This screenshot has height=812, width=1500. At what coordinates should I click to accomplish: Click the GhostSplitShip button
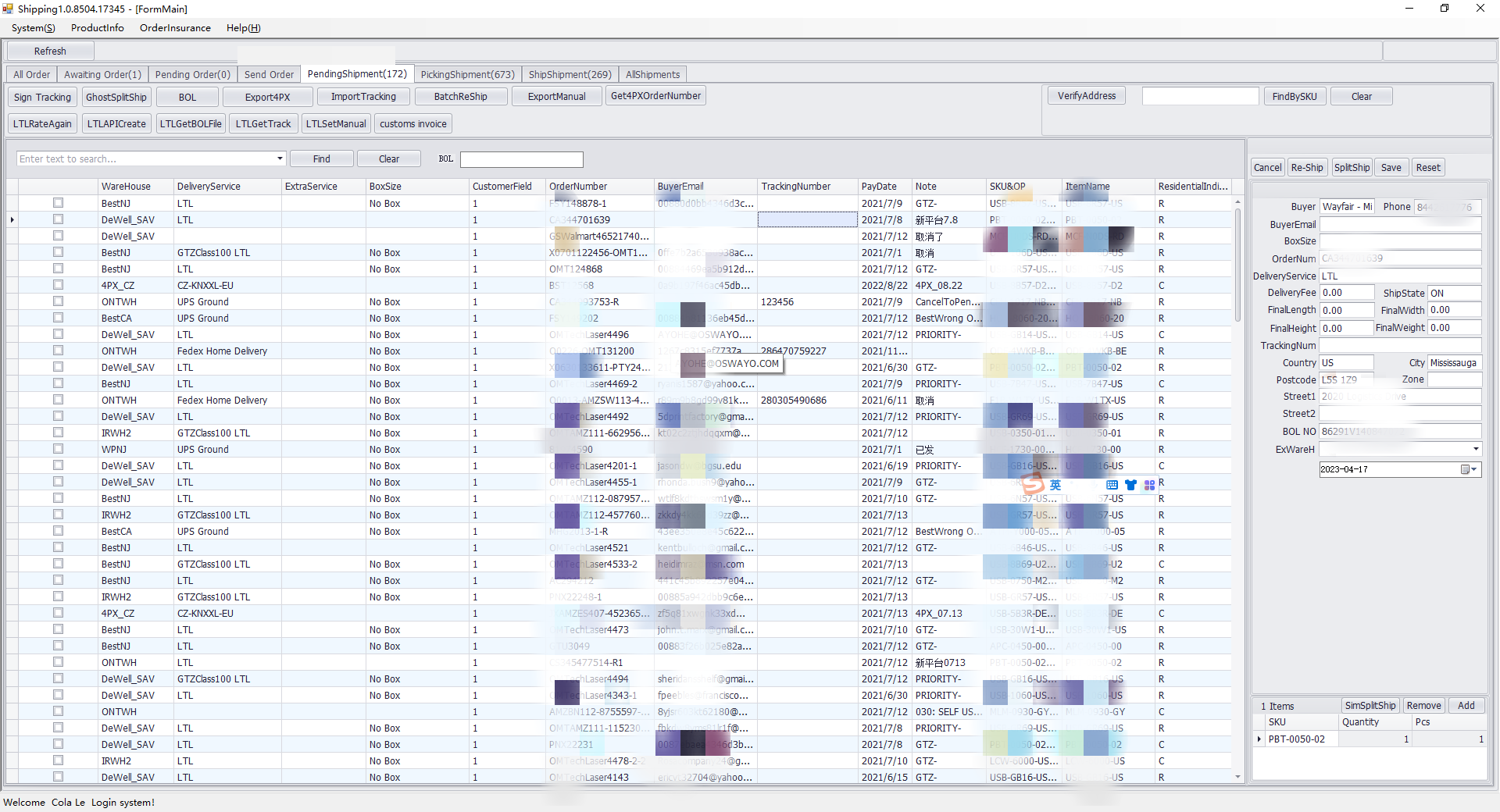tap(116, 97)
